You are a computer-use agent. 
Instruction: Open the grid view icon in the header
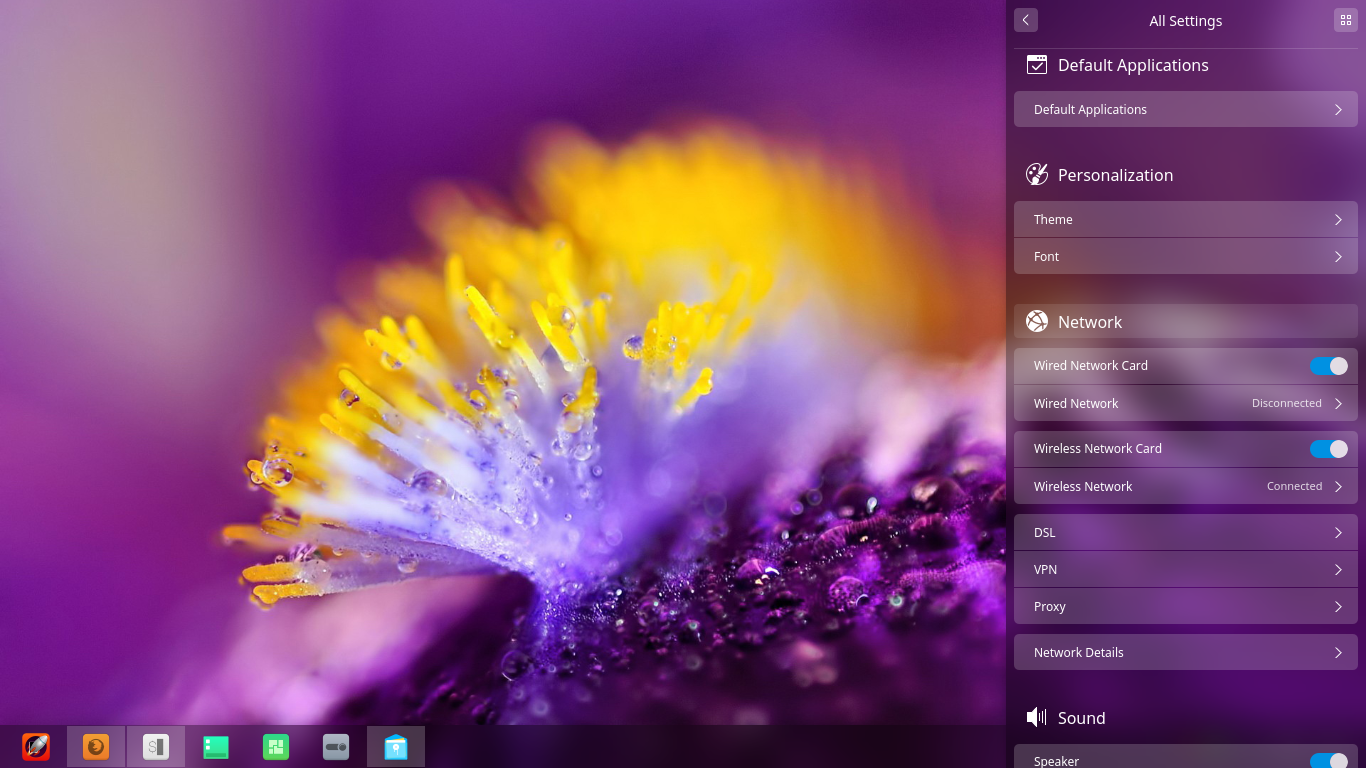1345,20
